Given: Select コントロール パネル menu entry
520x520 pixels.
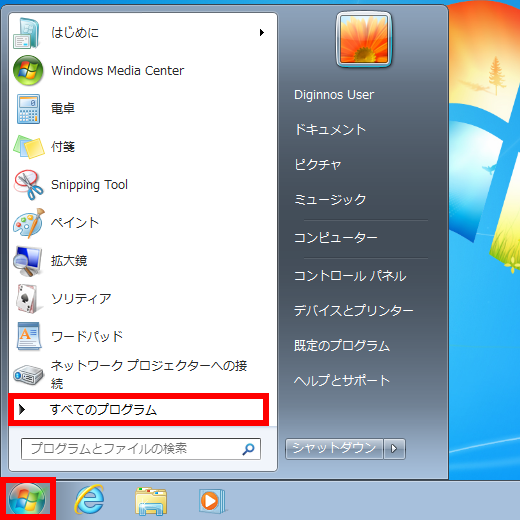Looking at the screenshot, I should 350,276.
